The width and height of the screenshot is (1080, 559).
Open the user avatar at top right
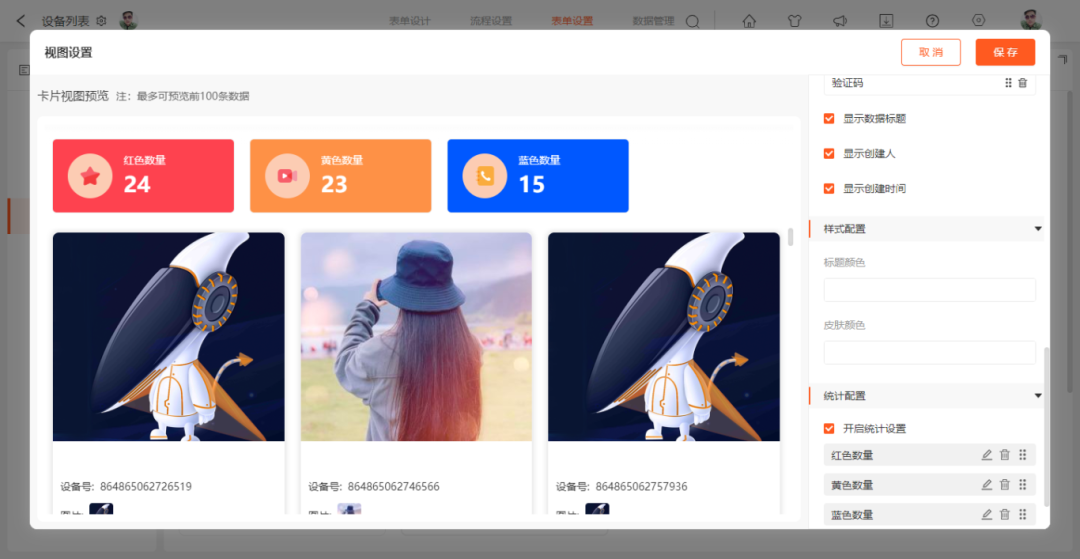coord(1031,20)
